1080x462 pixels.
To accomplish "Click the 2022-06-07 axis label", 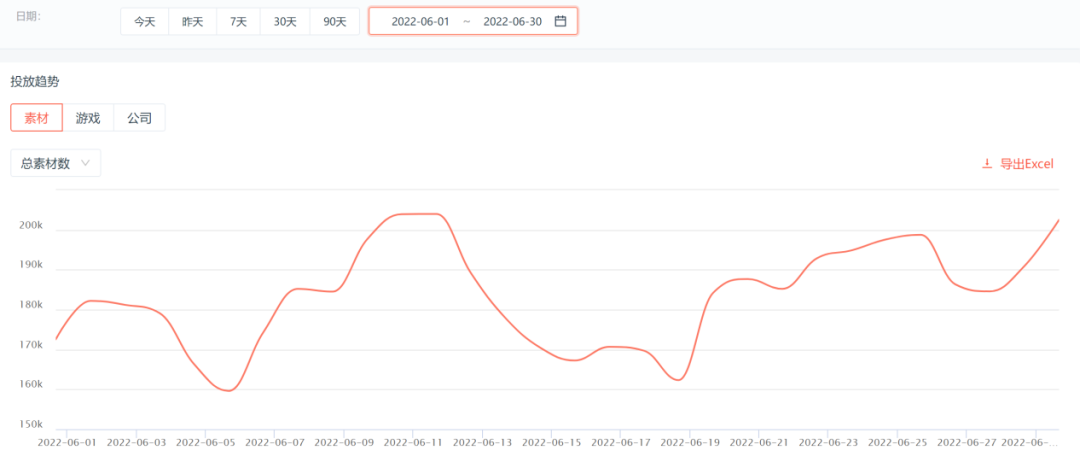I will (274, 442).
